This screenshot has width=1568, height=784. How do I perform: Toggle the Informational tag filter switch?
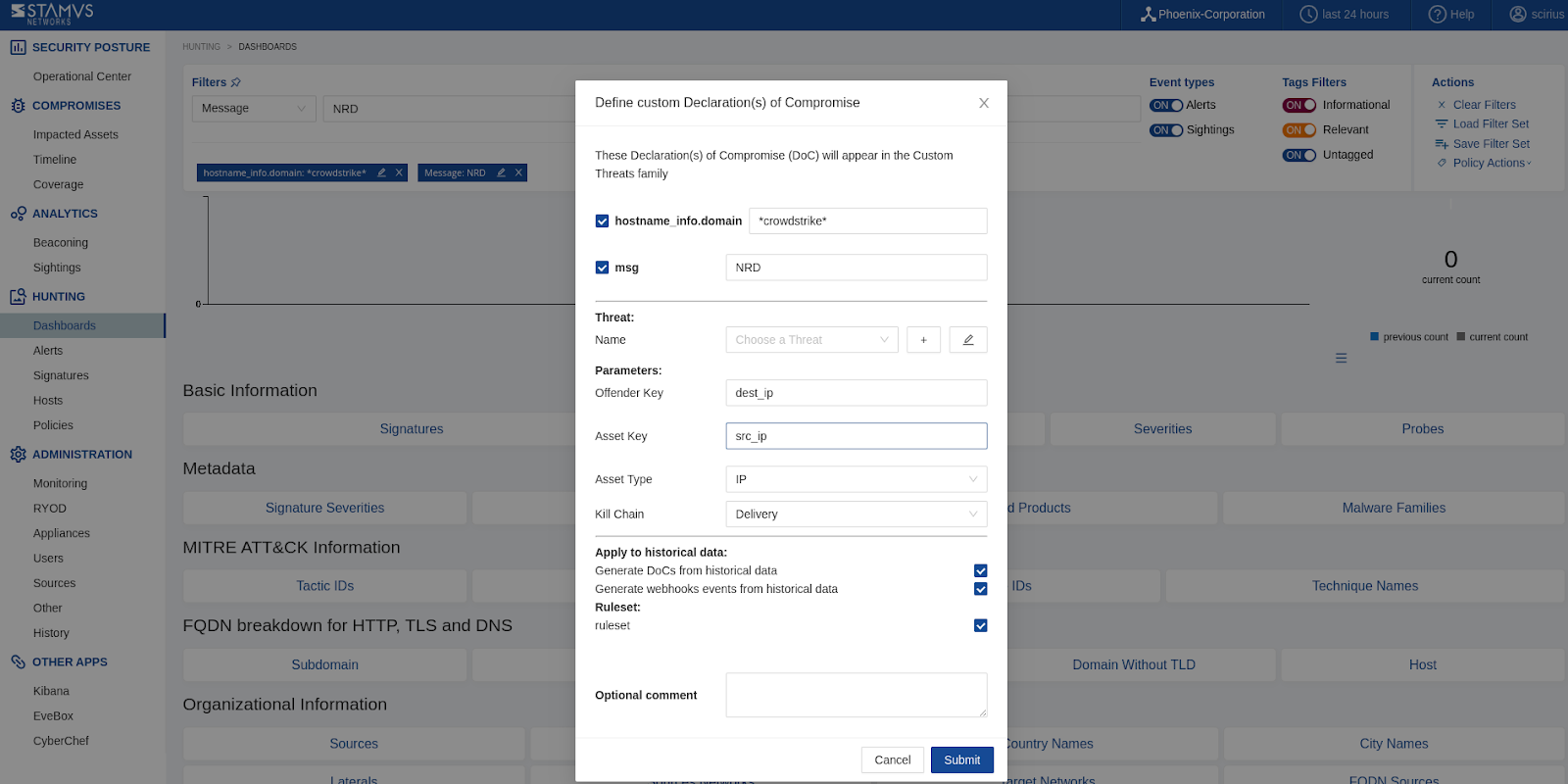pos(1299,106)
